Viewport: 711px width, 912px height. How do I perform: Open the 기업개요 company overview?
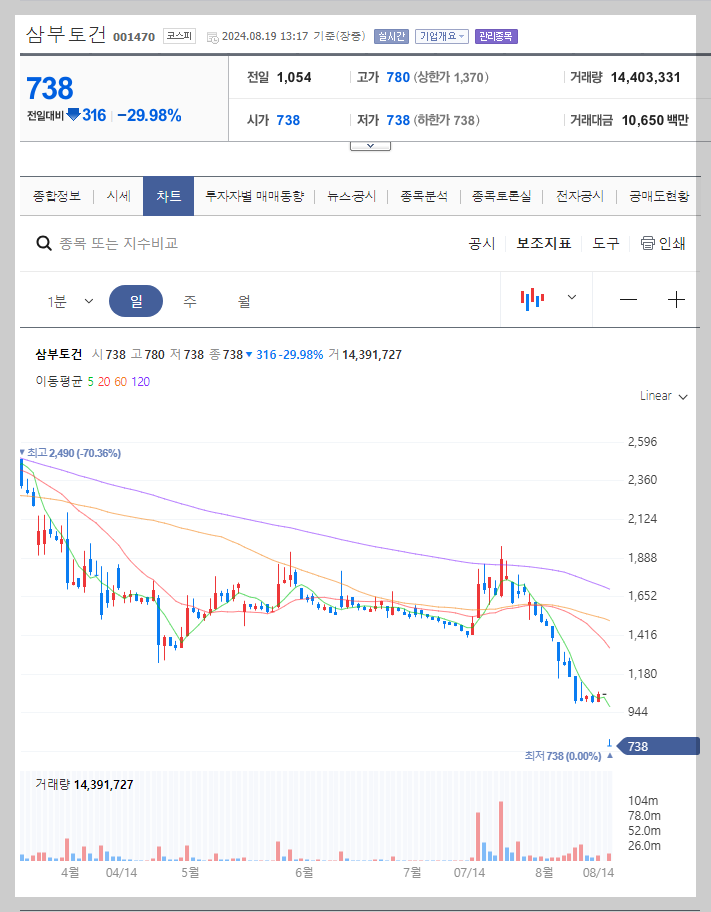(x=442, y=35)
